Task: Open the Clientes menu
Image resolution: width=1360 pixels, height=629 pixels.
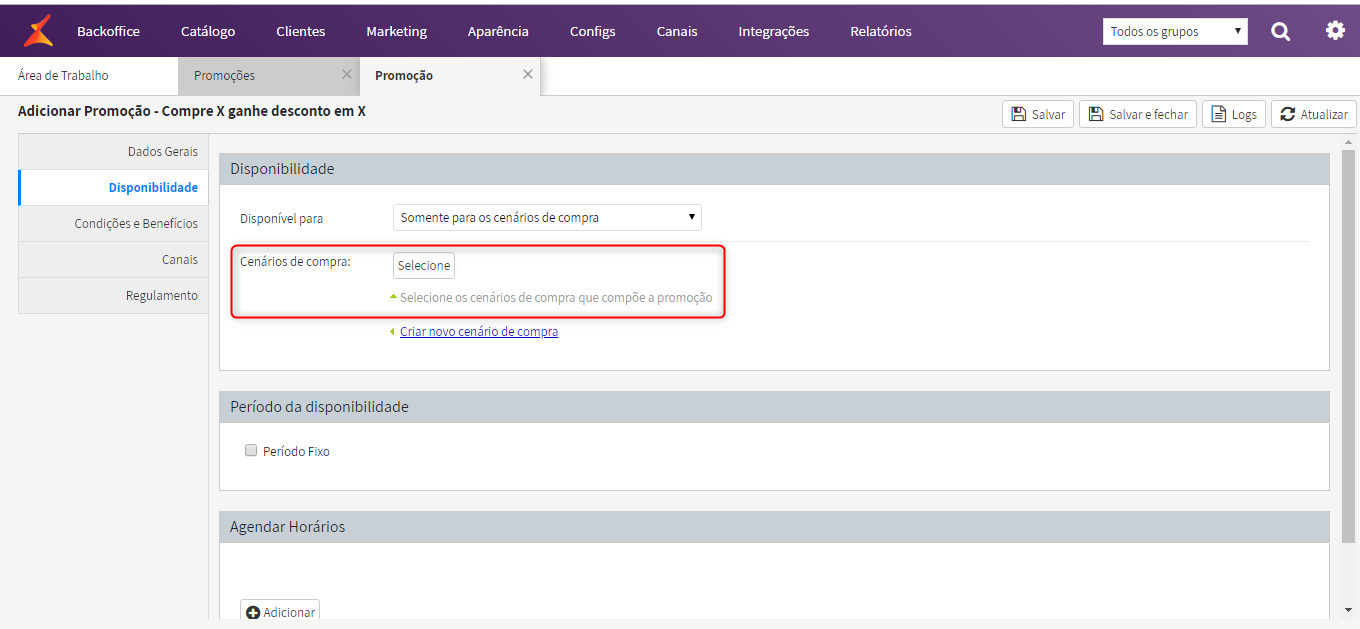Action: (x=301, y=31)
